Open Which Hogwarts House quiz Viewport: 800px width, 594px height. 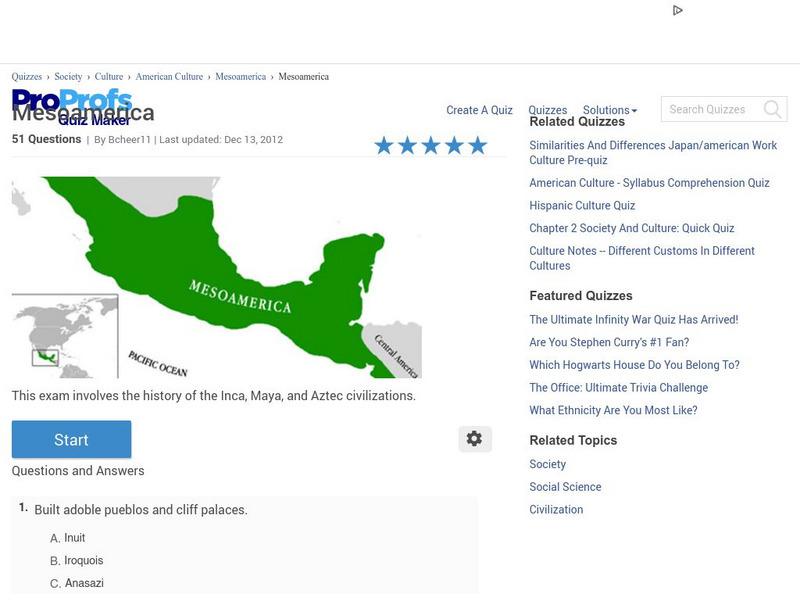point(634,365)
